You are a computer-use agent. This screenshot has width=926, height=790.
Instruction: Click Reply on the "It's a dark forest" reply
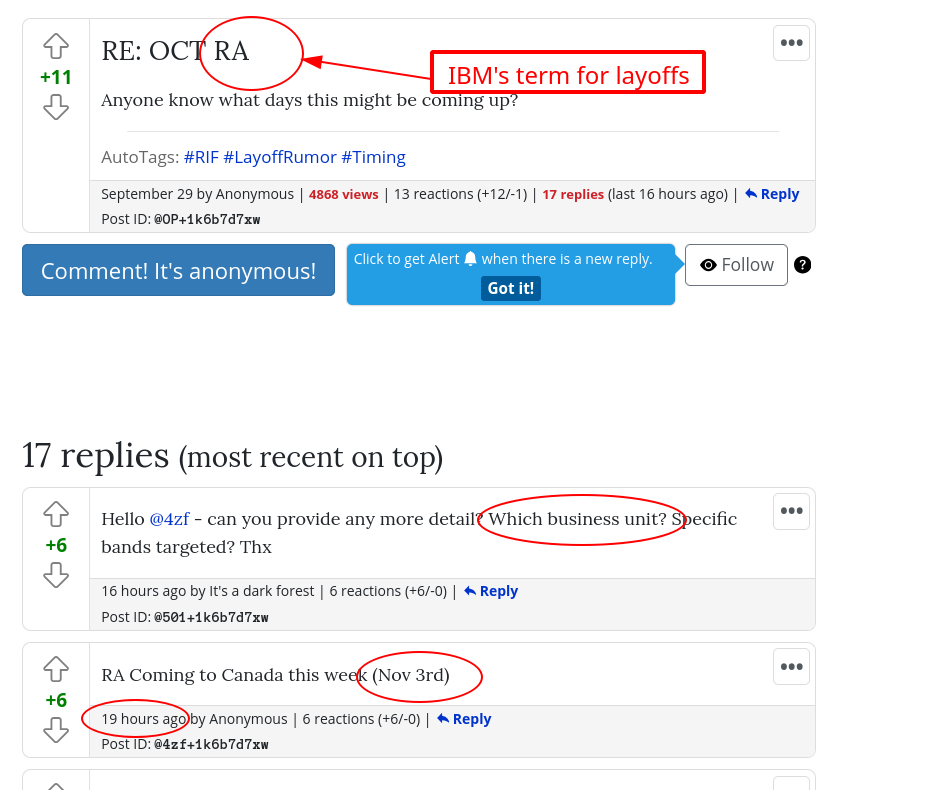[491, 590]
